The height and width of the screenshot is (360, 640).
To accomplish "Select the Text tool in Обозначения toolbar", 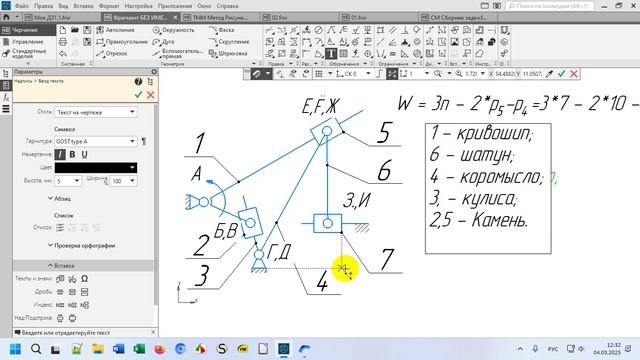I will 331,53.
